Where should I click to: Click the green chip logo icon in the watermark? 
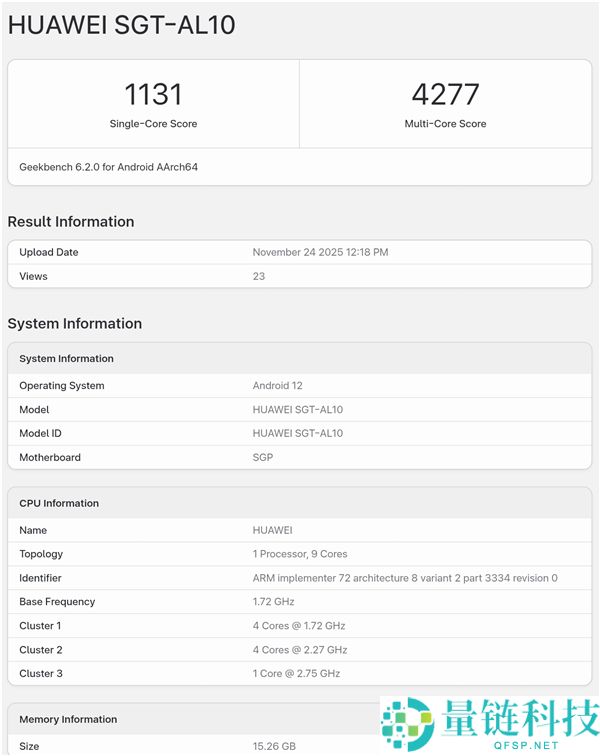[x=406, y=722]
